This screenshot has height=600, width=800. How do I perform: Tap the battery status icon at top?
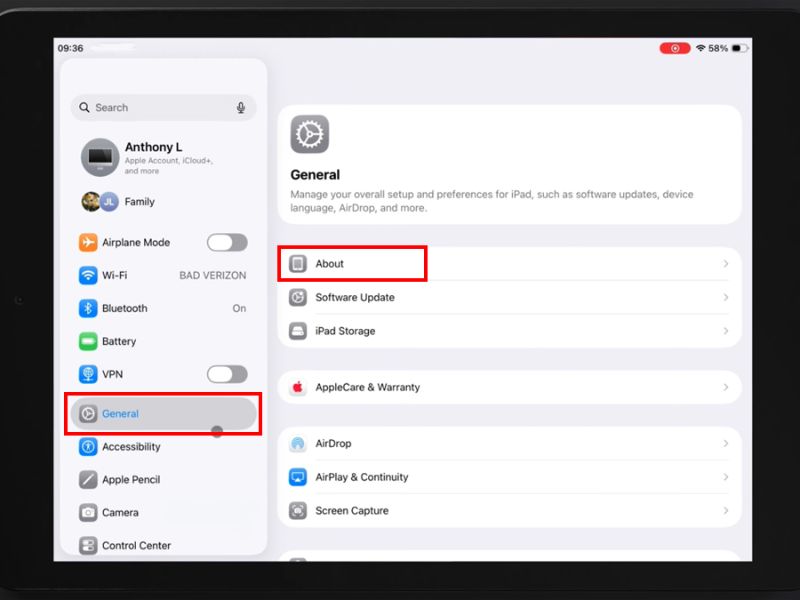point(740,48)
